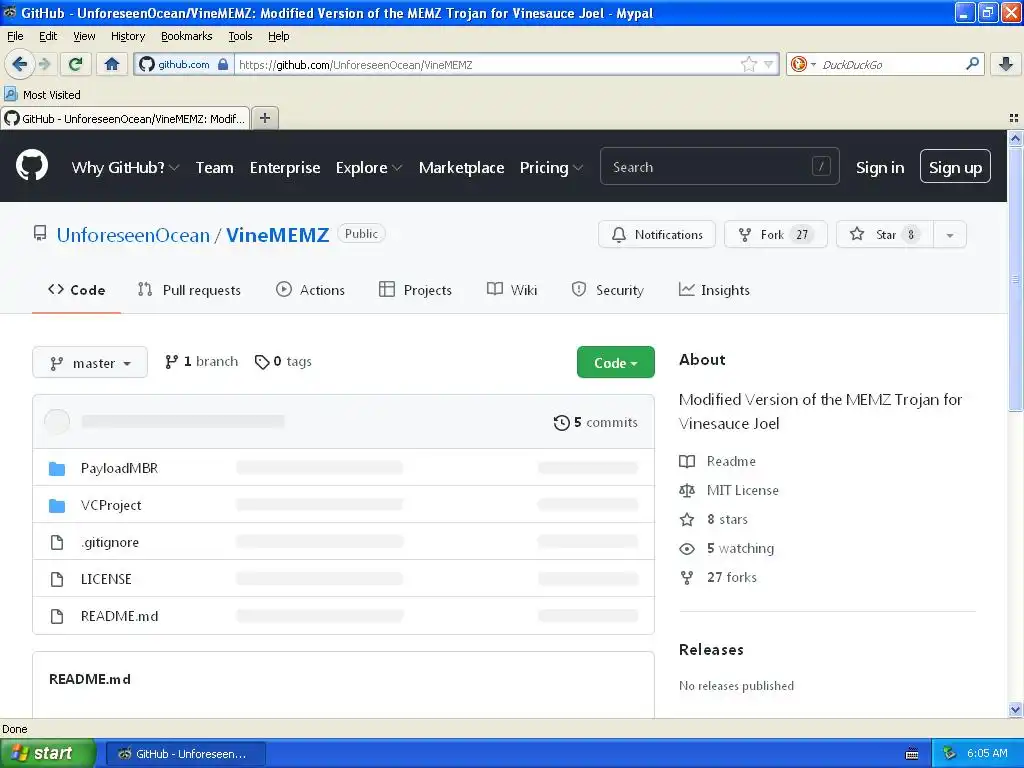This screenshot has height=768, width=1024.
Task: Open the Wiki tab
Action: pyautogui.click(x=512, y=290)
